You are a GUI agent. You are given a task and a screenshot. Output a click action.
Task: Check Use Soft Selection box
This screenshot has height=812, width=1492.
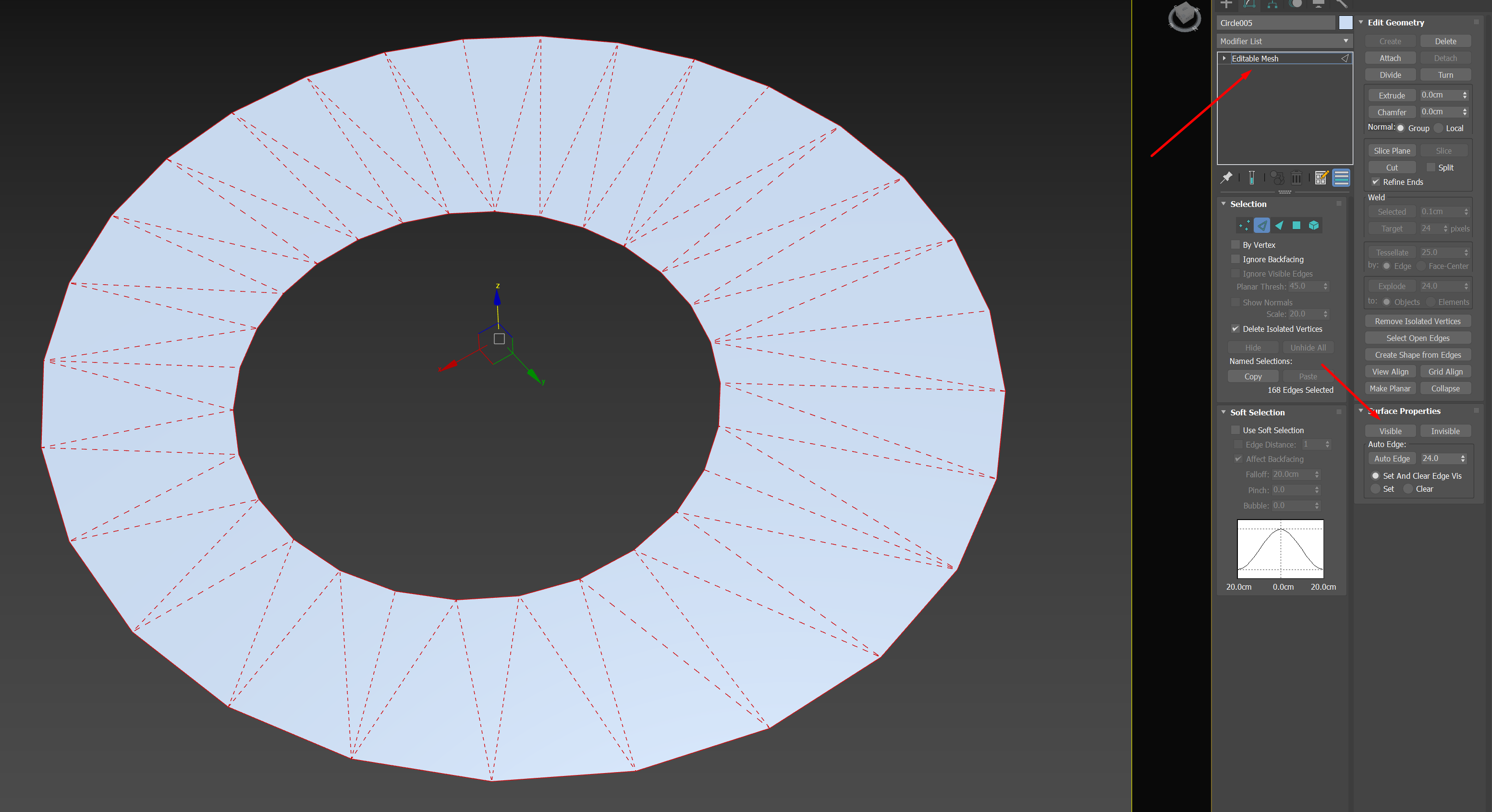(x=1235, y=430)
